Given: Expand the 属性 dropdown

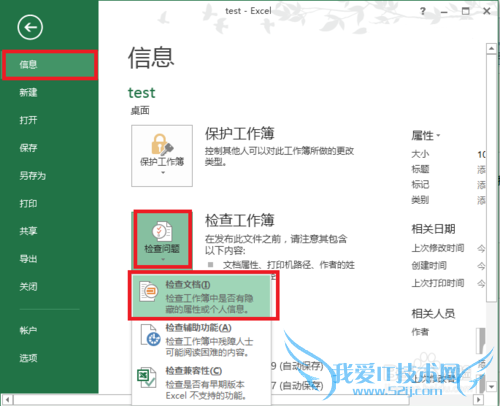Looking at the screenshot, I should [426, 136].
